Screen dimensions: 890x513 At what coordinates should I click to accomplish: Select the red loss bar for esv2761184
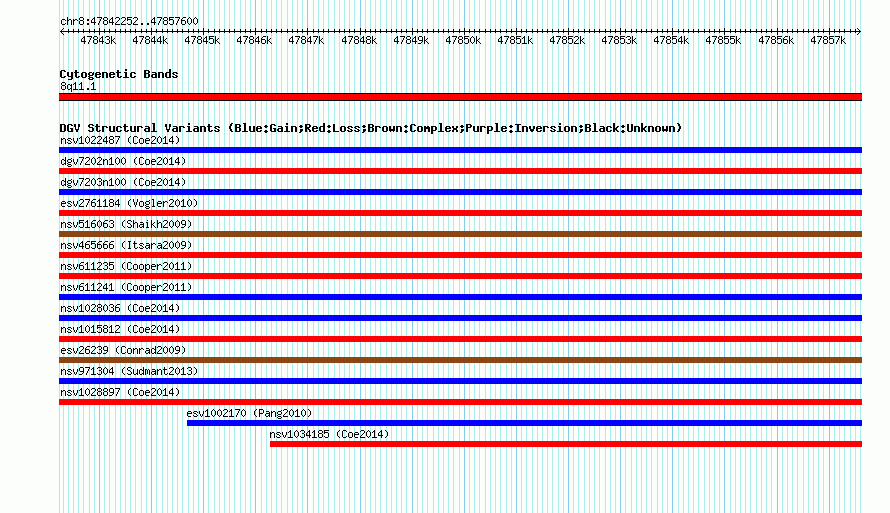[460, 213]
